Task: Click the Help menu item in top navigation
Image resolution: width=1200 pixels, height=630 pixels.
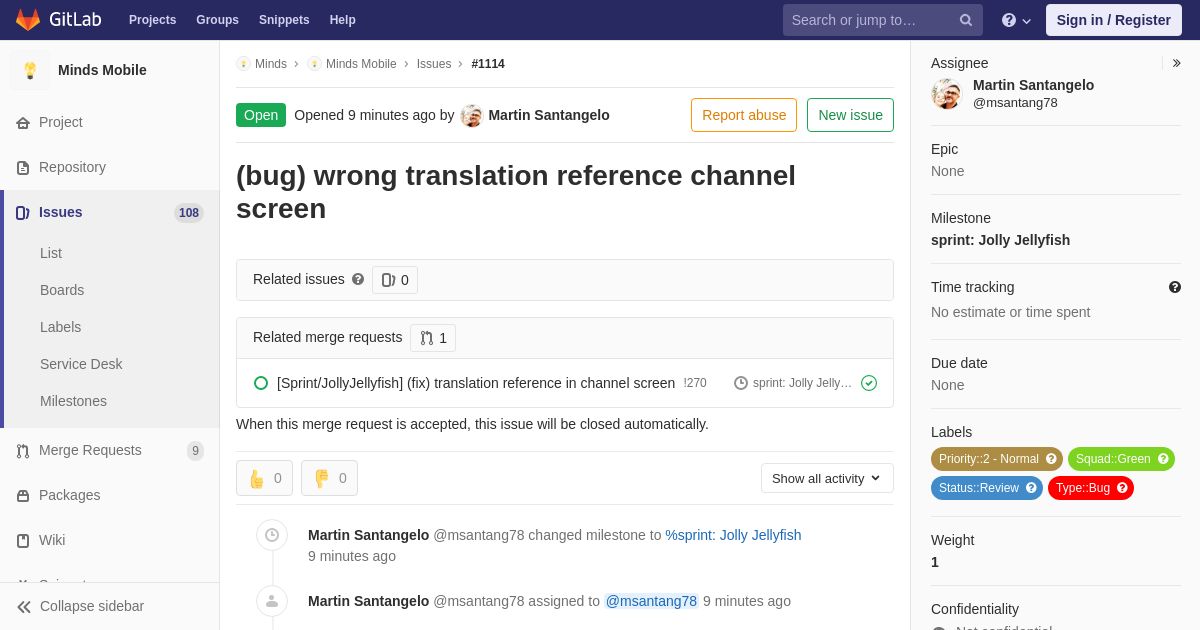Action: [x=343, y=20]
